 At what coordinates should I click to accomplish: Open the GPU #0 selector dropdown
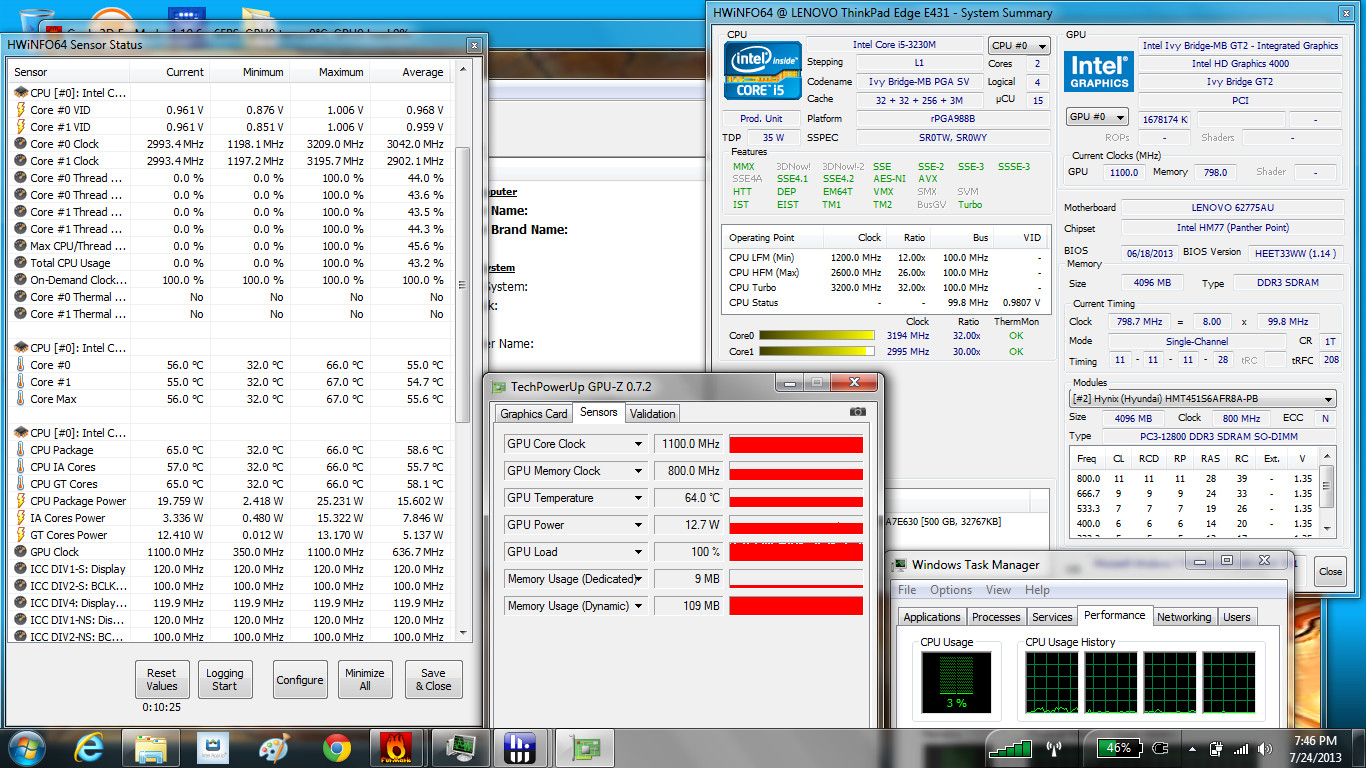click(1098, 117)
